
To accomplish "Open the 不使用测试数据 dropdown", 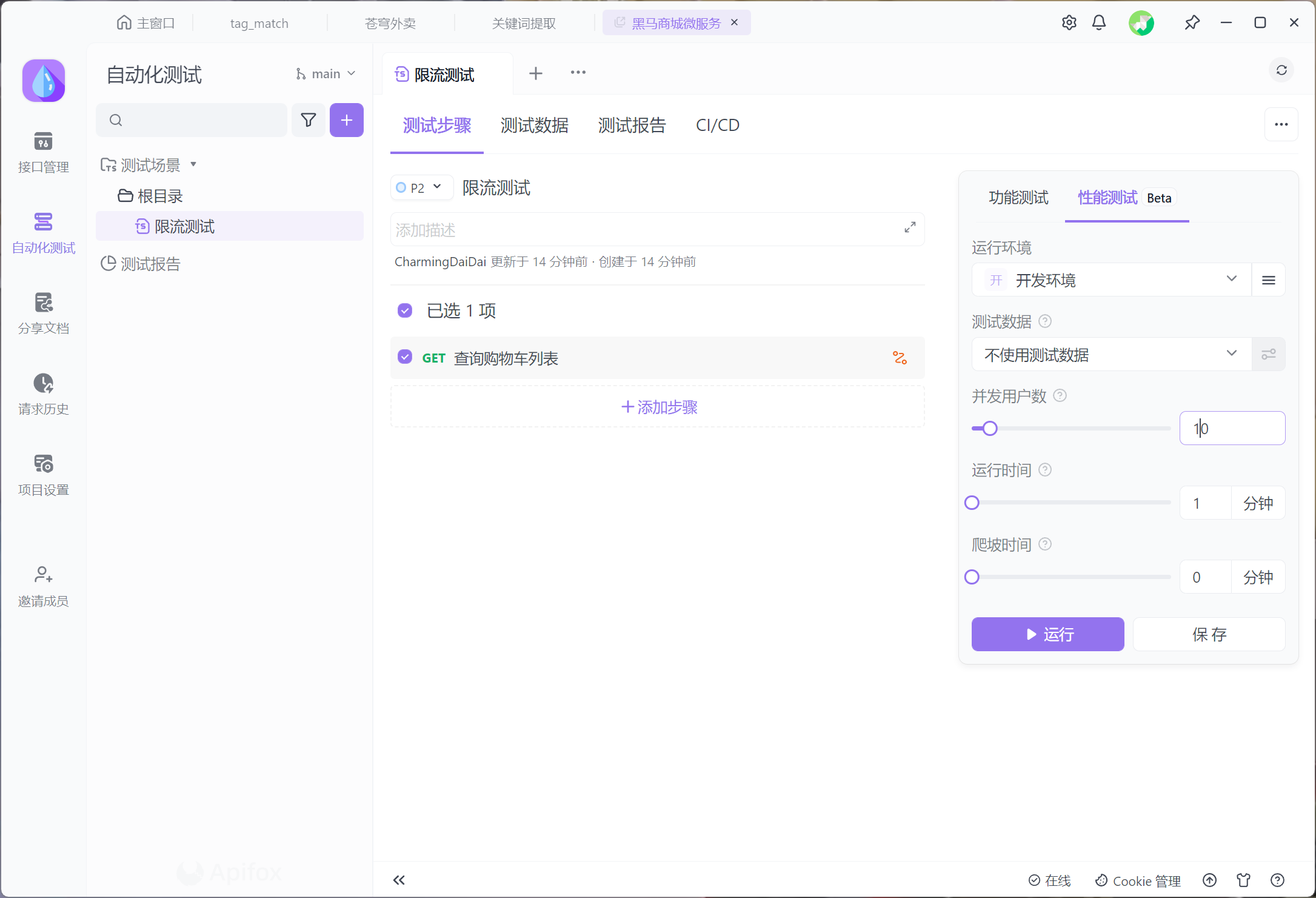I will coord(1111,354).
